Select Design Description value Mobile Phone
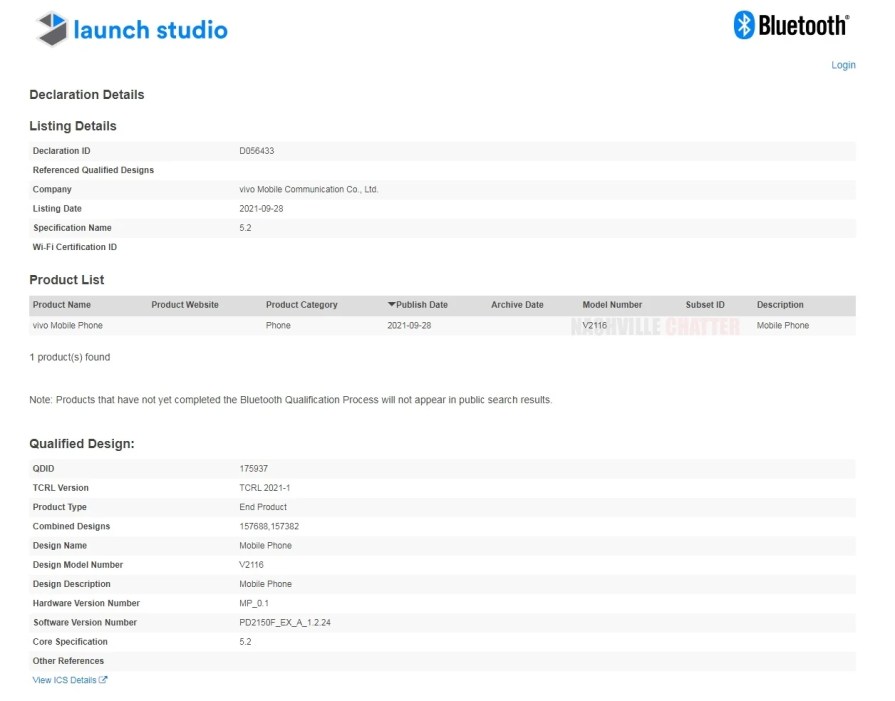 coord(265,584)
